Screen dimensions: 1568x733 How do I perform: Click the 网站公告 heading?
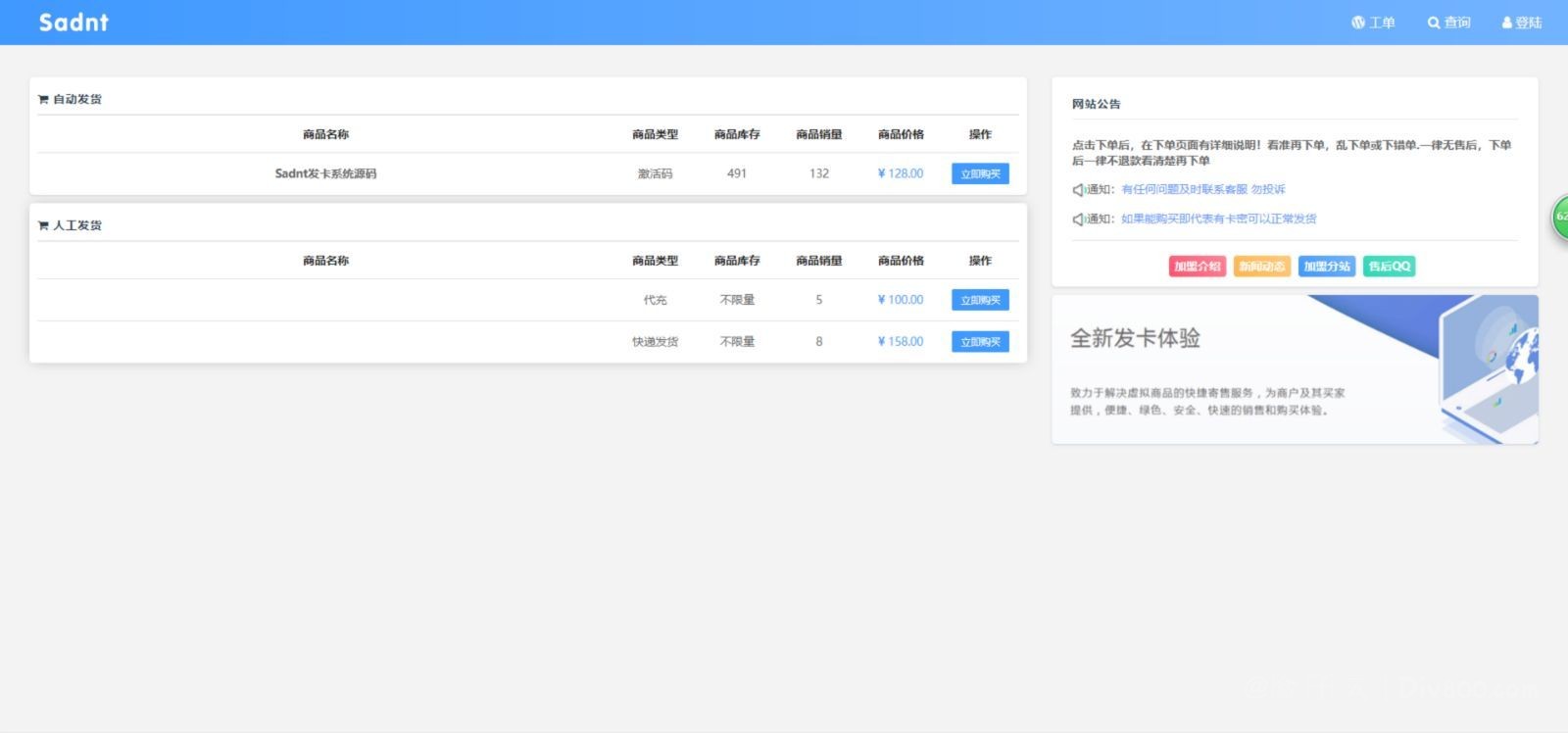pos(1096,104)
